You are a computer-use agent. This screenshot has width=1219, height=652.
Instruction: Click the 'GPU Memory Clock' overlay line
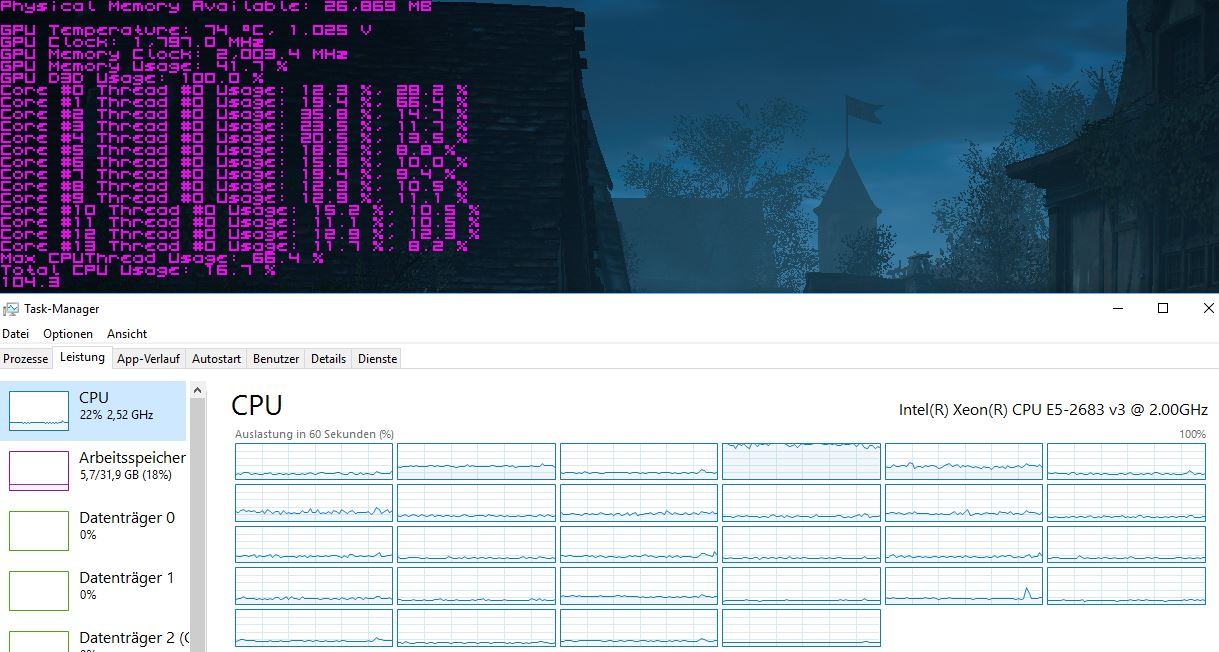pyautogui.click(x=174, y=54)
